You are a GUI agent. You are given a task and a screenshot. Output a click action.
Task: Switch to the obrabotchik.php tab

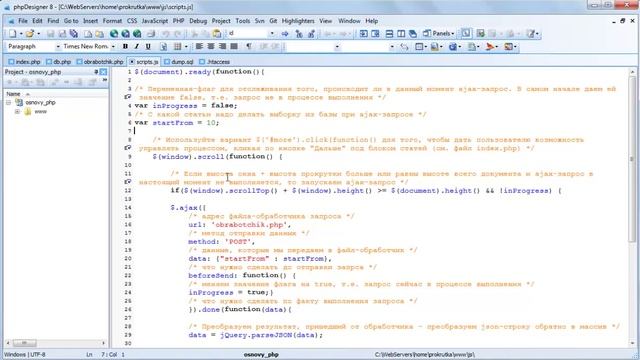point(100,62)
